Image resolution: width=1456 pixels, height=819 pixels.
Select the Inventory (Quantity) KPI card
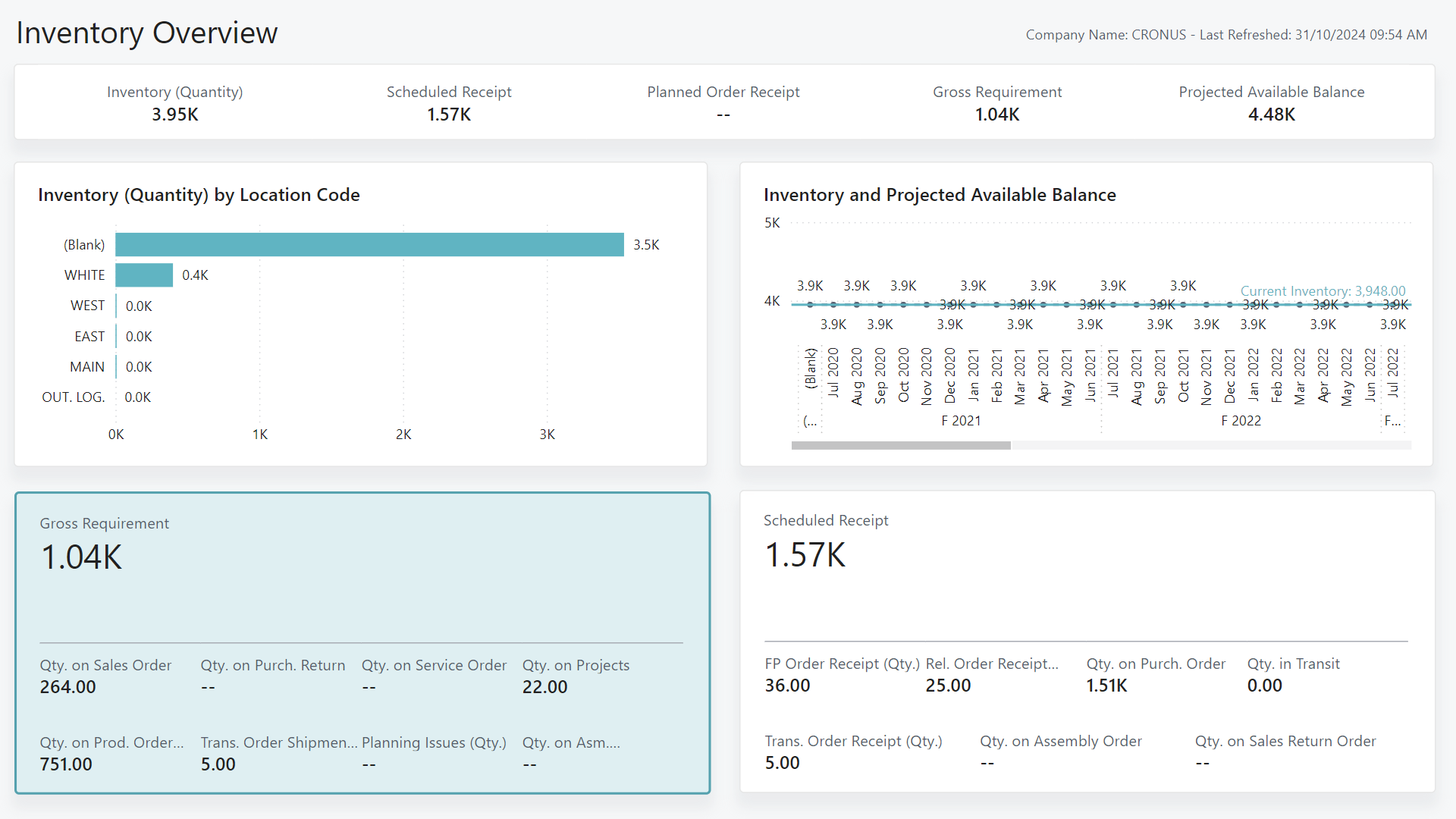(174, 104)
